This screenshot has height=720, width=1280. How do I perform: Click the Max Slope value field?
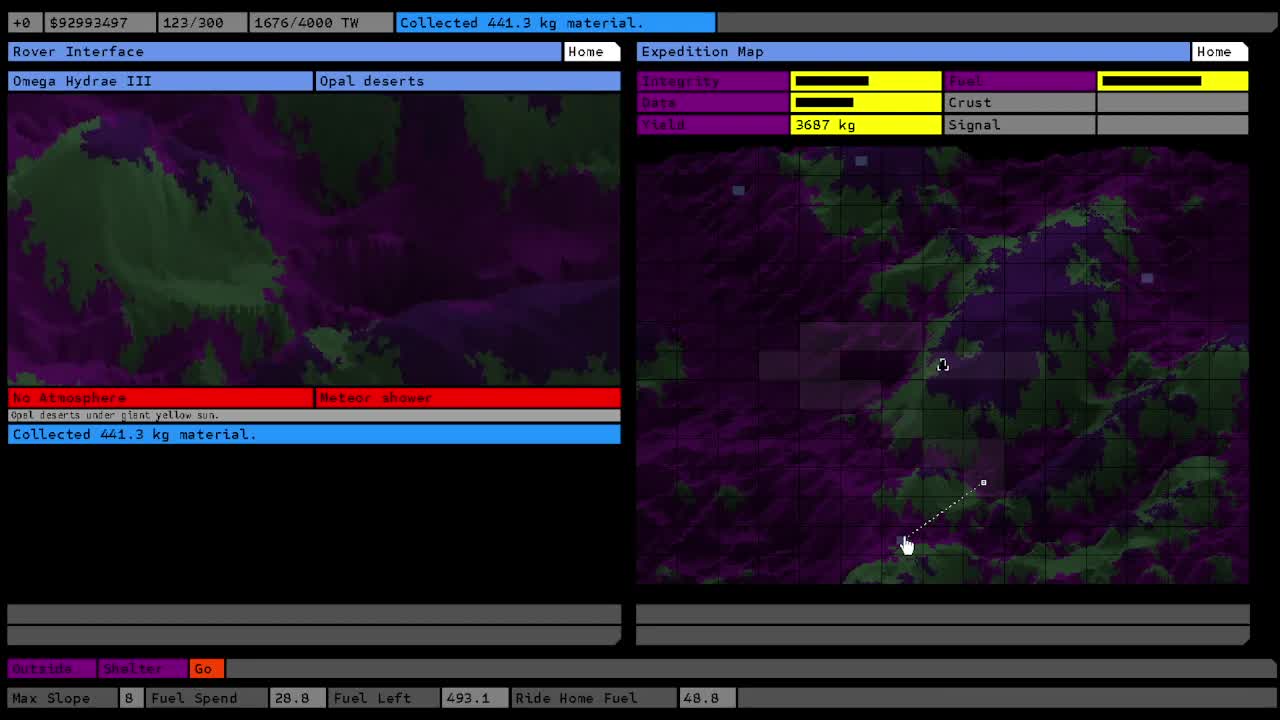[129, 698]
